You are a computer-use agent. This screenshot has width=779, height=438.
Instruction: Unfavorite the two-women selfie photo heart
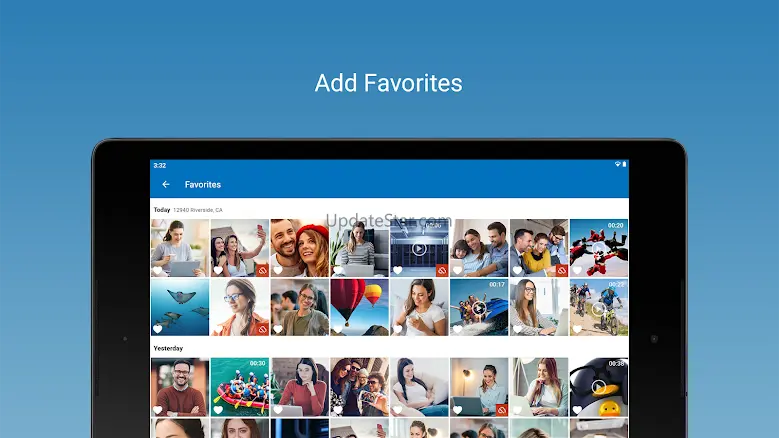pos(218,271)
